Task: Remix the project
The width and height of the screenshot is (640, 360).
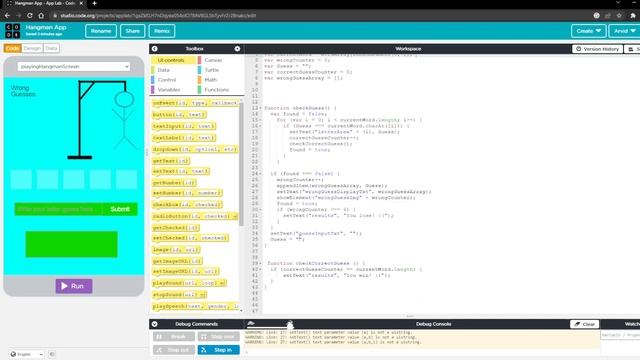Action: tap(162, 31)
